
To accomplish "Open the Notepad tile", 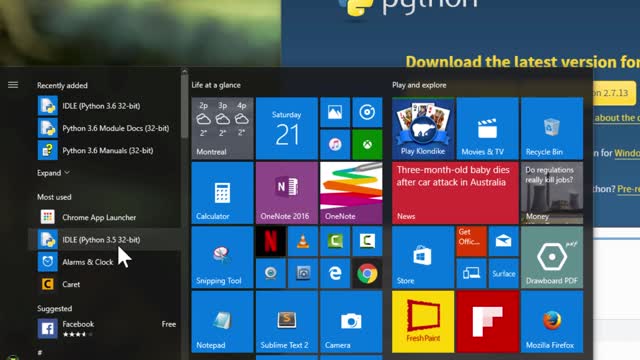I will click(x=222, y=322).
